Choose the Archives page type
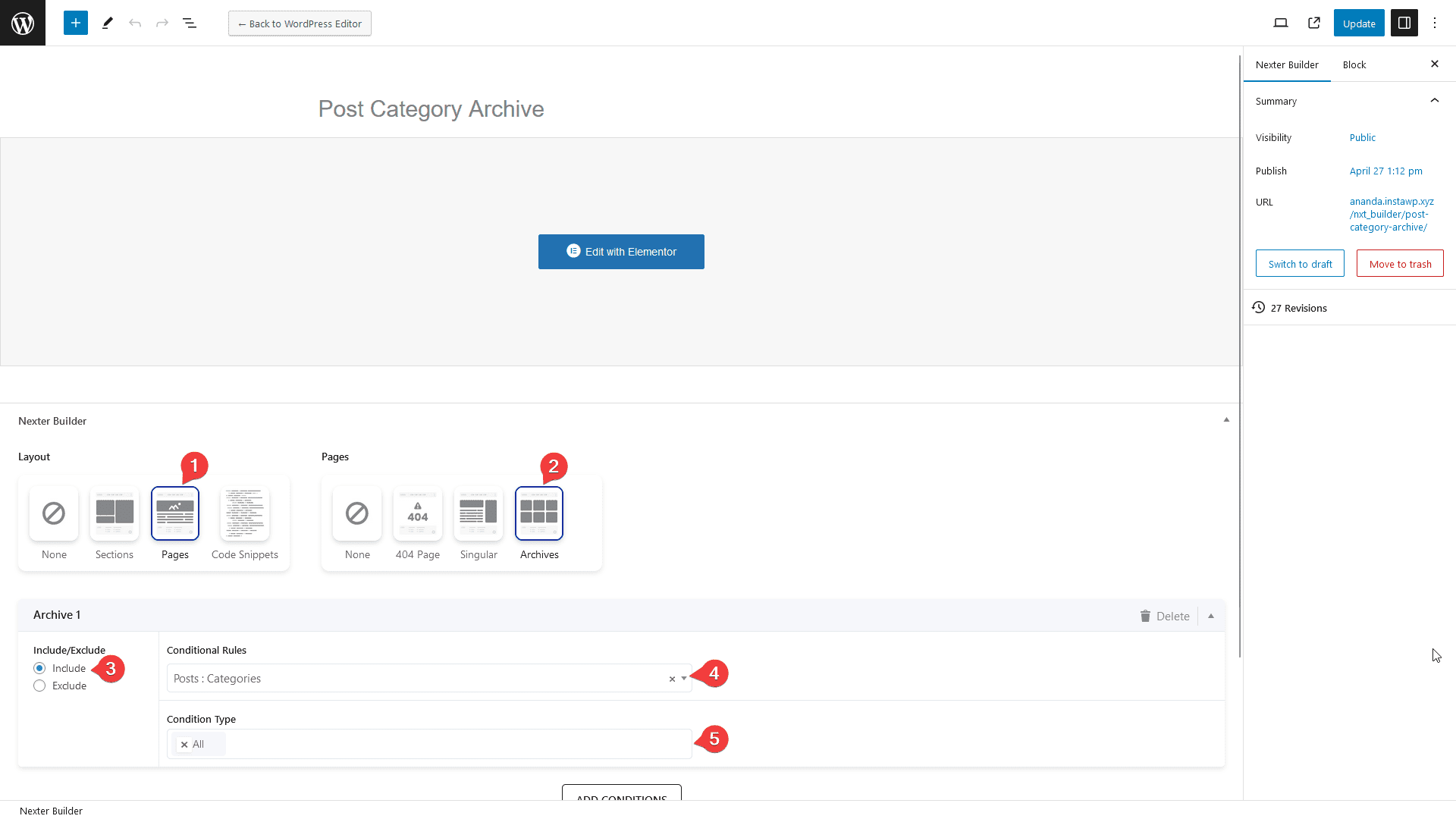Viewport: 1456px width, 819px height. [x=539, y=523]
